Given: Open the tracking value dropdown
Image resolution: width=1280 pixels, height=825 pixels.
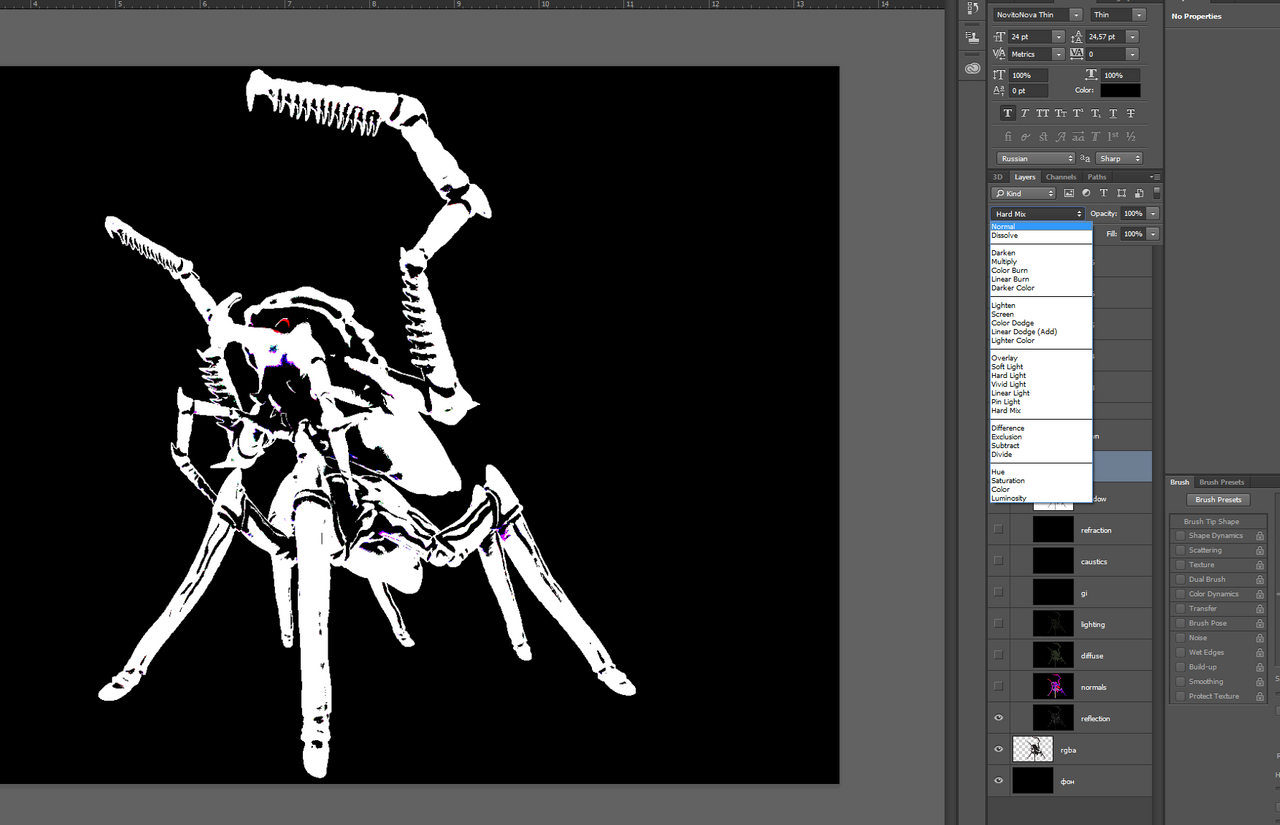Looking at the screenshot, I should coord(1132,54).
